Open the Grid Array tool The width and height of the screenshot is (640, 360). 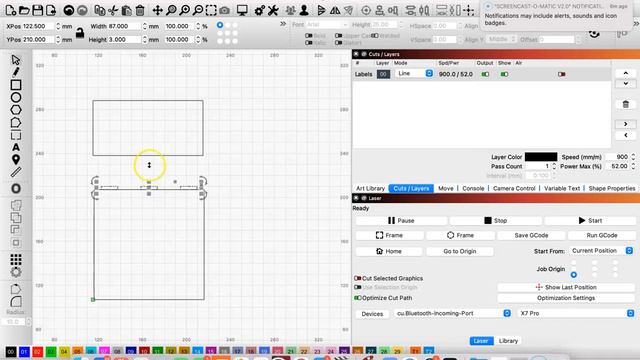click(x=16, y=259)
